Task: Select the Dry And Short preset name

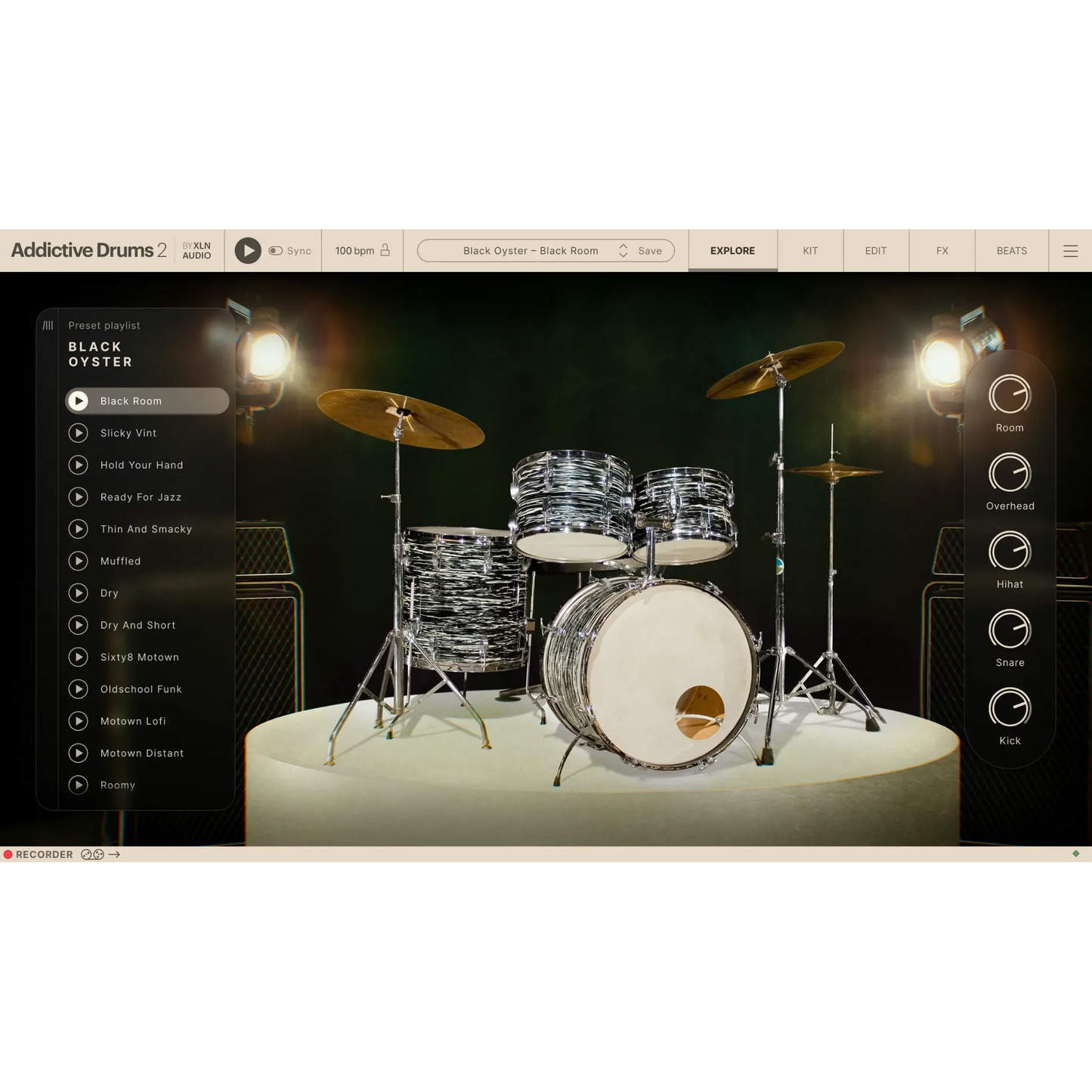Action: 138,625
